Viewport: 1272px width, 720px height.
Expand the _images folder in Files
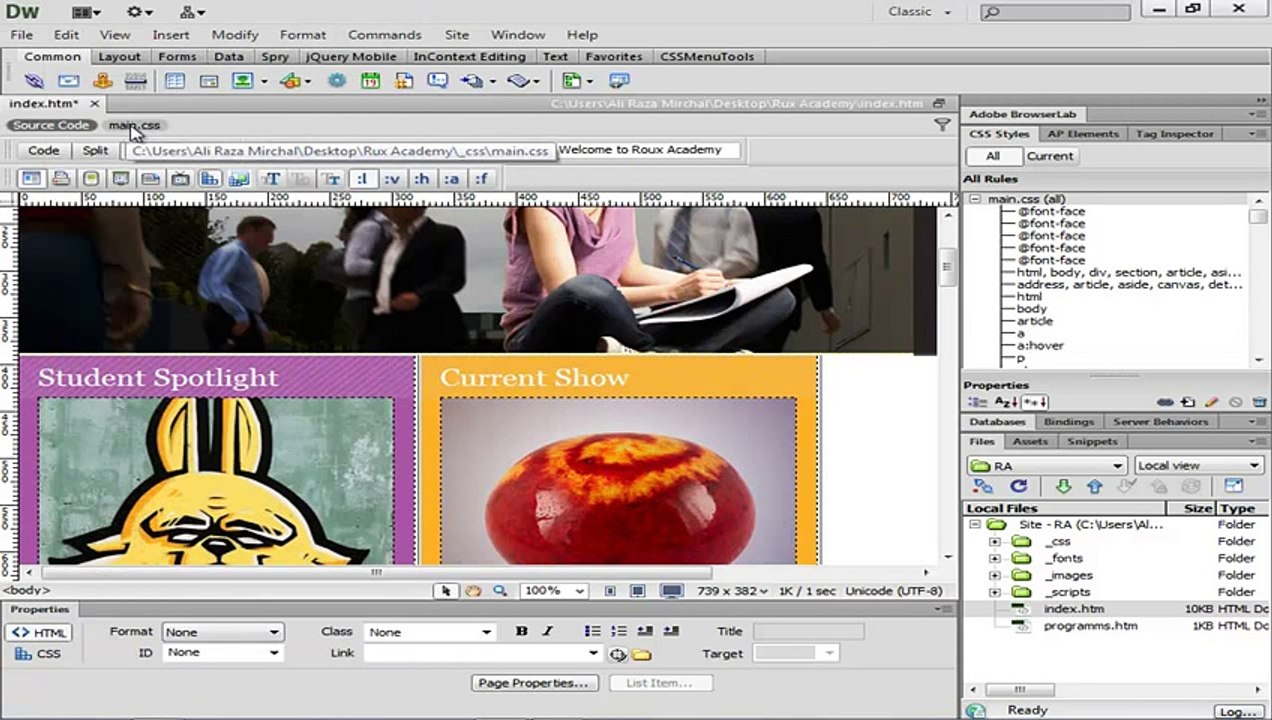994,575
